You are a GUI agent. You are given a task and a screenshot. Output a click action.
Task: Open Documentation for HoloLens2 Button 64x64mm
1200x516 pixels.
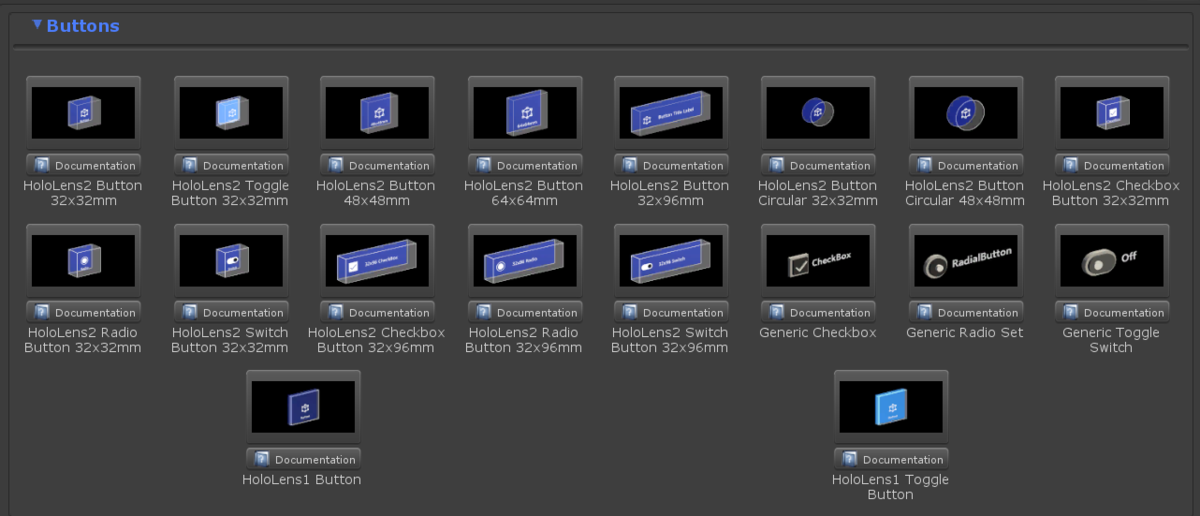click(x=525, y=165)
